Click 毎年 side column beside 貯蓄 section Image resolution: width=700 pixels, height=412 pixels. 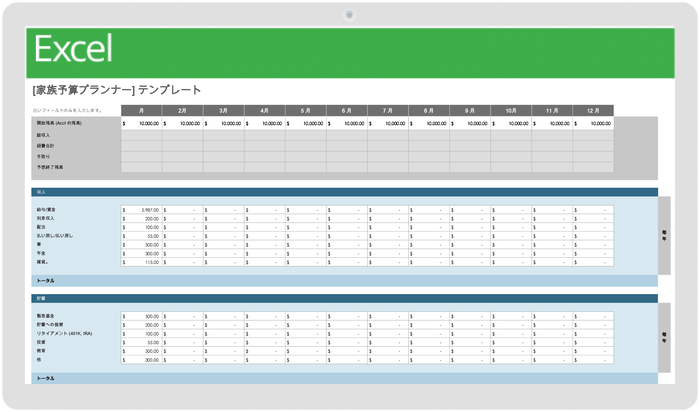(x=664, y=337)
